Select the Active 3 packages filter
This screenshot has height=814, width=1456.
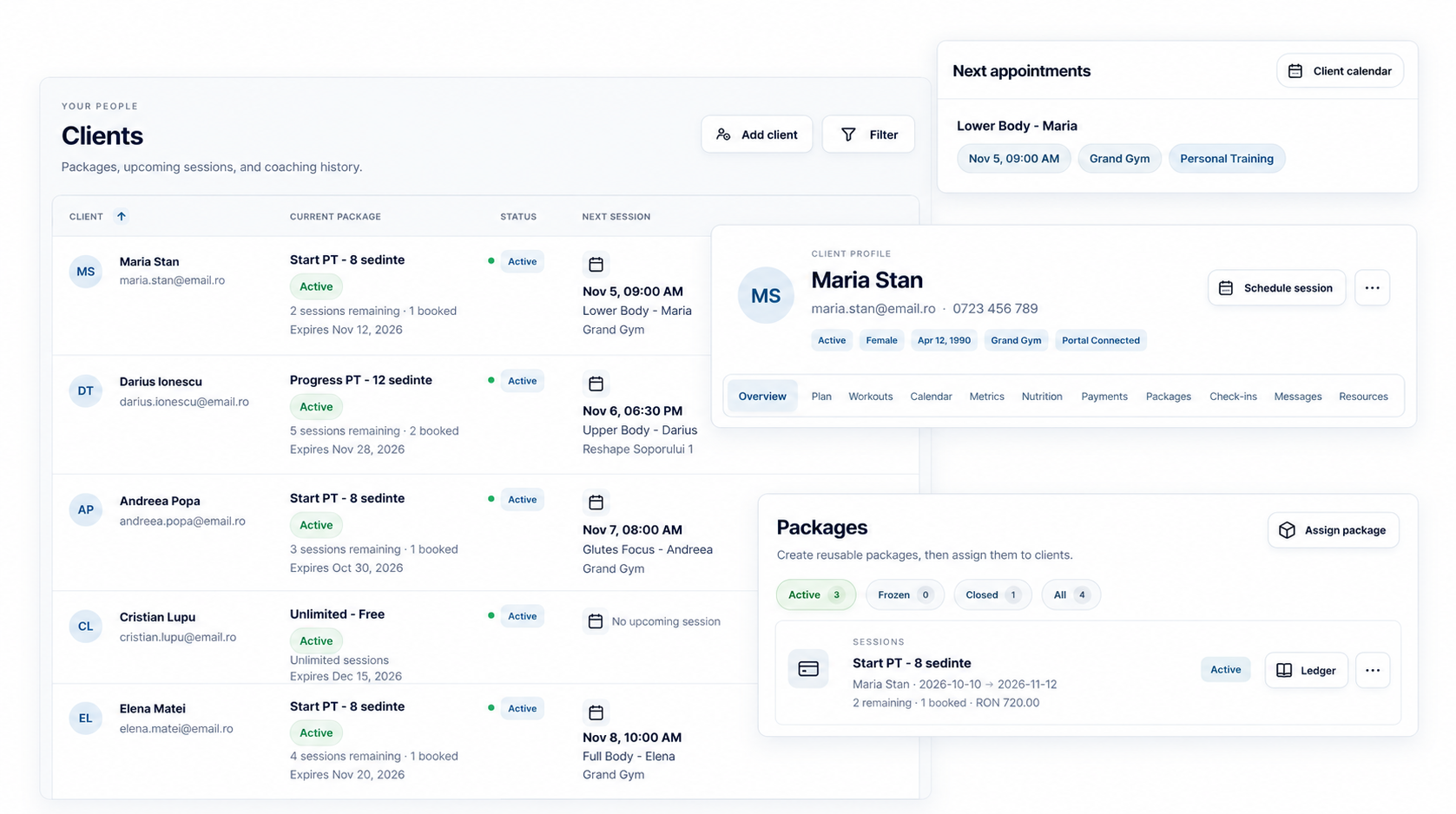[816, 594]
